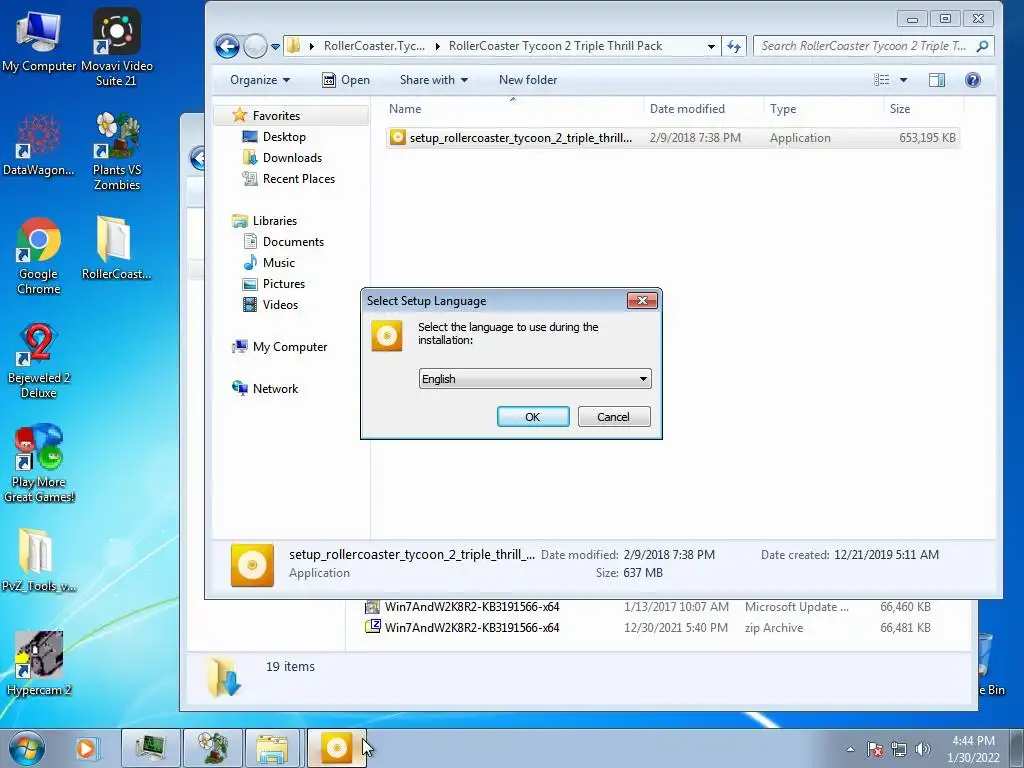This screenshot has height=768, width=1024.
Task: Click system monitor taskbar icon
Action: coord(151,748)
